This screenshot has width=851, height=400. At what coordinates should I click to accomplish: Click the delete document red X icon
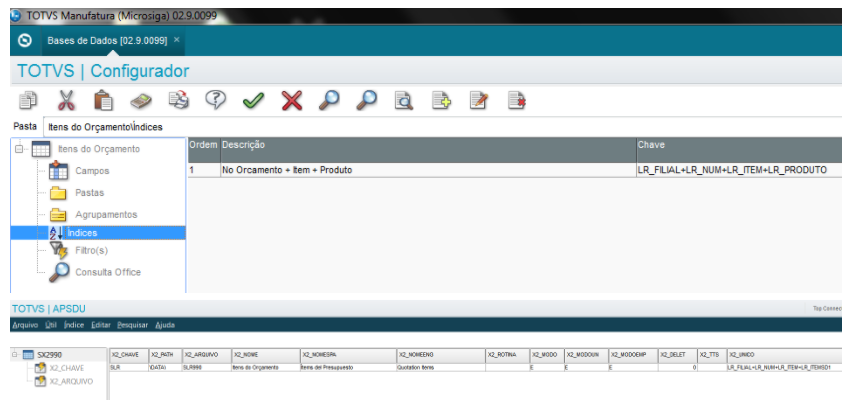pos(516,101)
